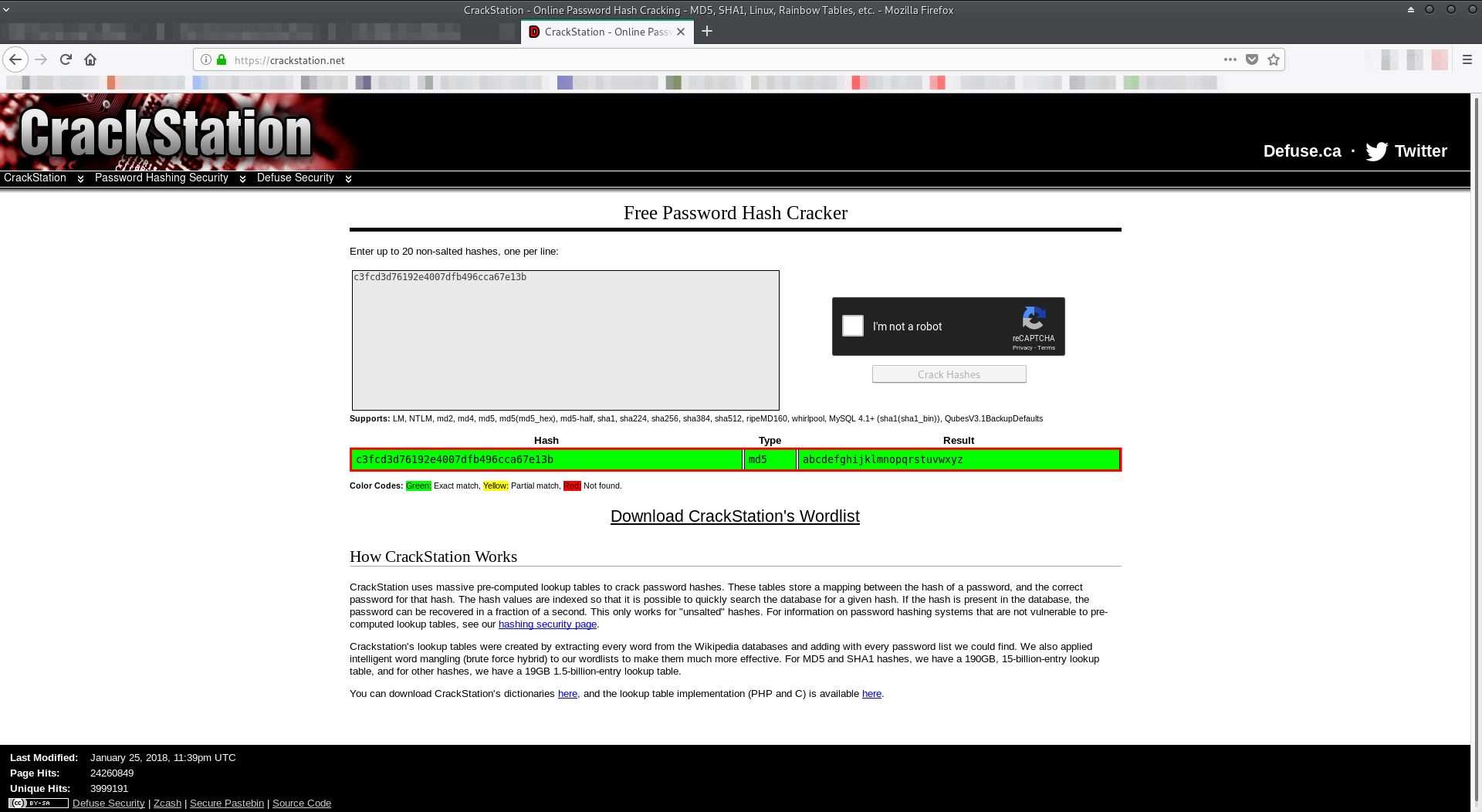Click the CrackStation banner logo
The height and width of the screenshot is (812, 1482).
(x=166, y=133)
